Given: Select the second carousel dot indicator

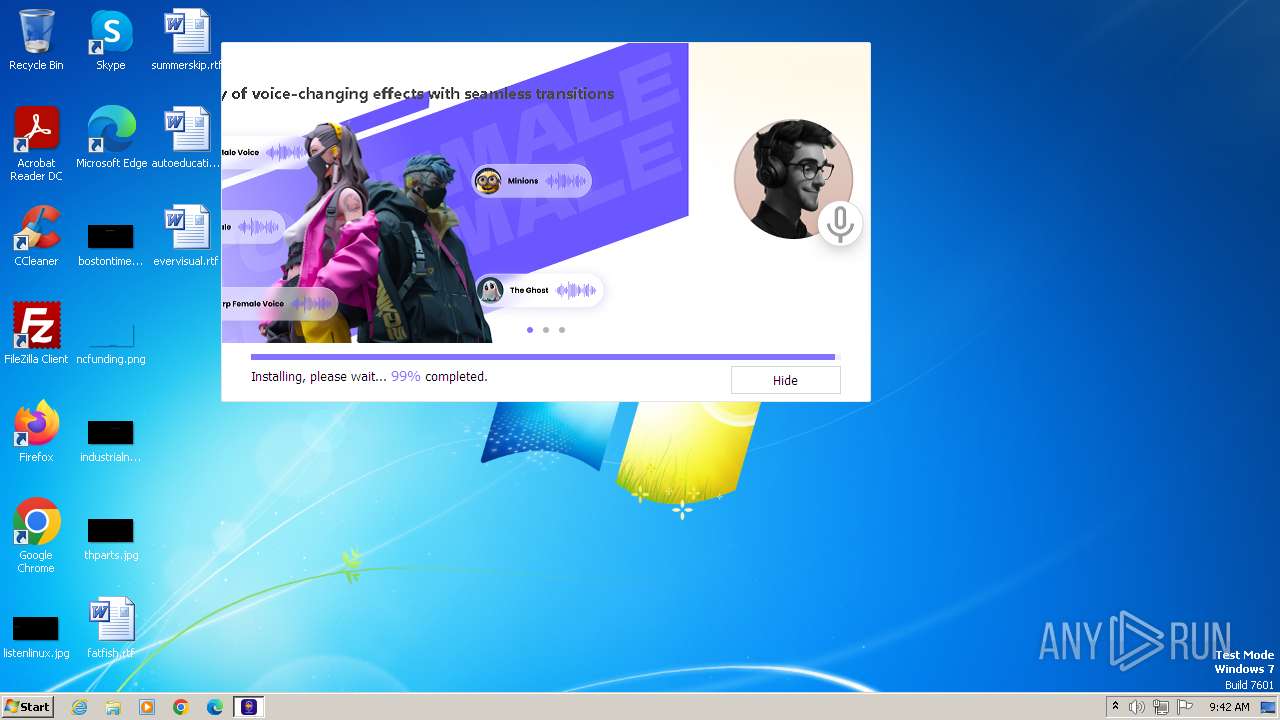Looking at the screenshot, I should pos(545,329).
